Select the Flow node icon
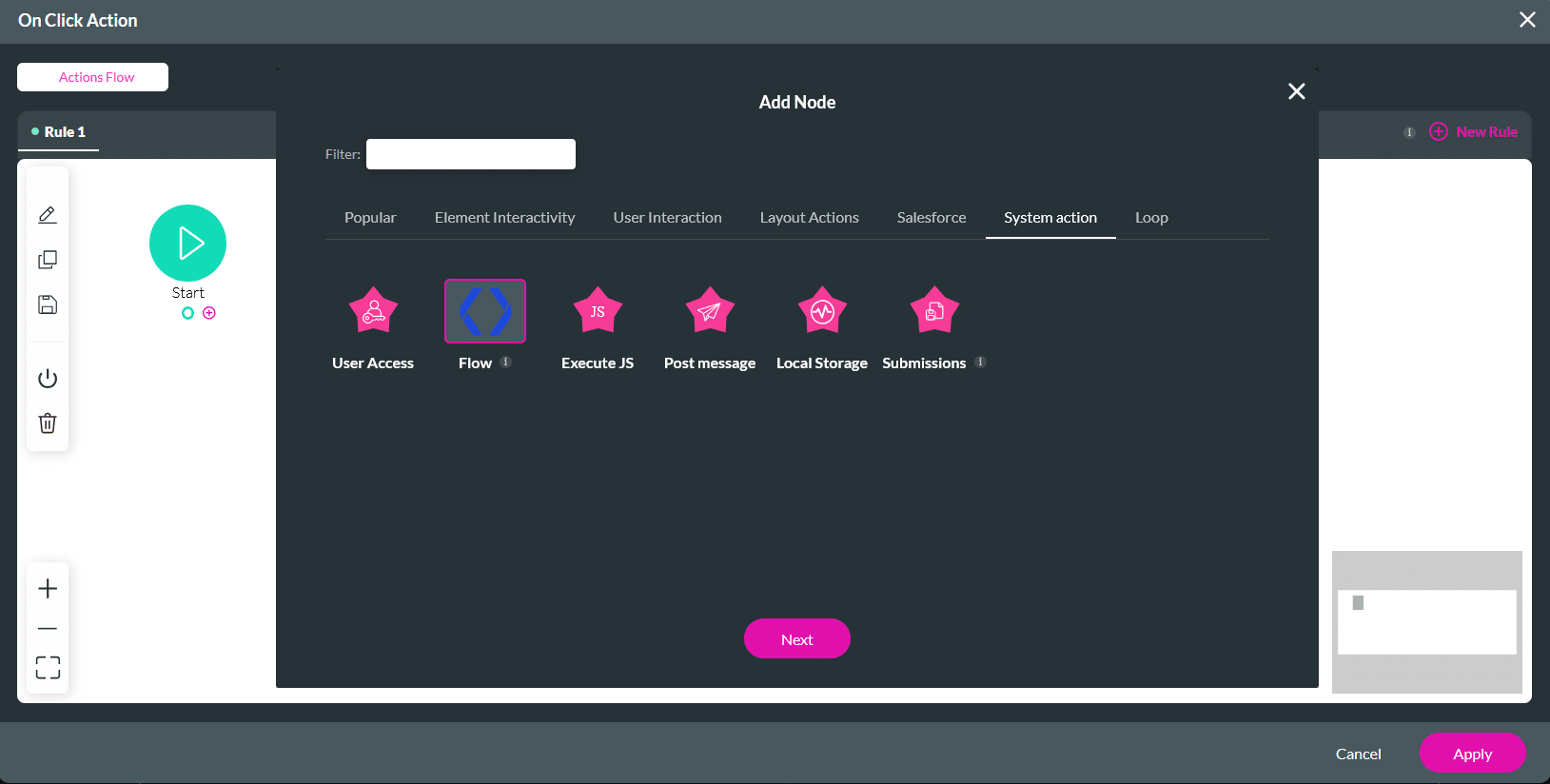Image resolution: width=1550 pixels, height=784 pixels. tap(485, 311)
